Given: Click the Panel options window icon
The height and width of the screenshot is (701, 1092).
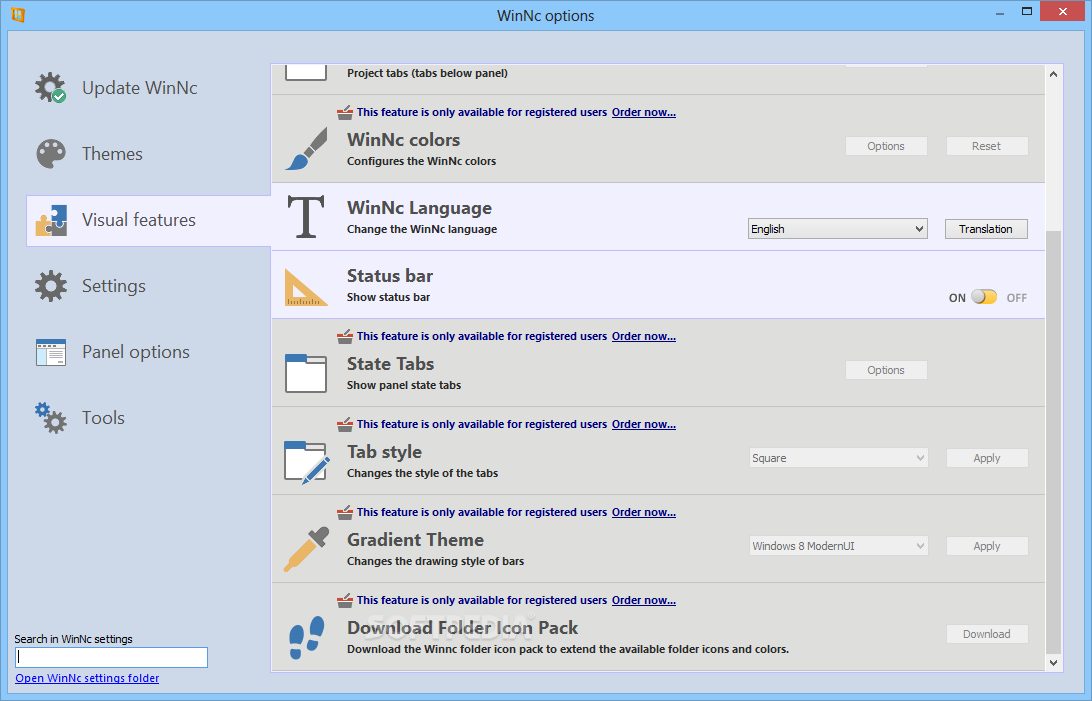Looking at the screenshot, I should (51, 352).
